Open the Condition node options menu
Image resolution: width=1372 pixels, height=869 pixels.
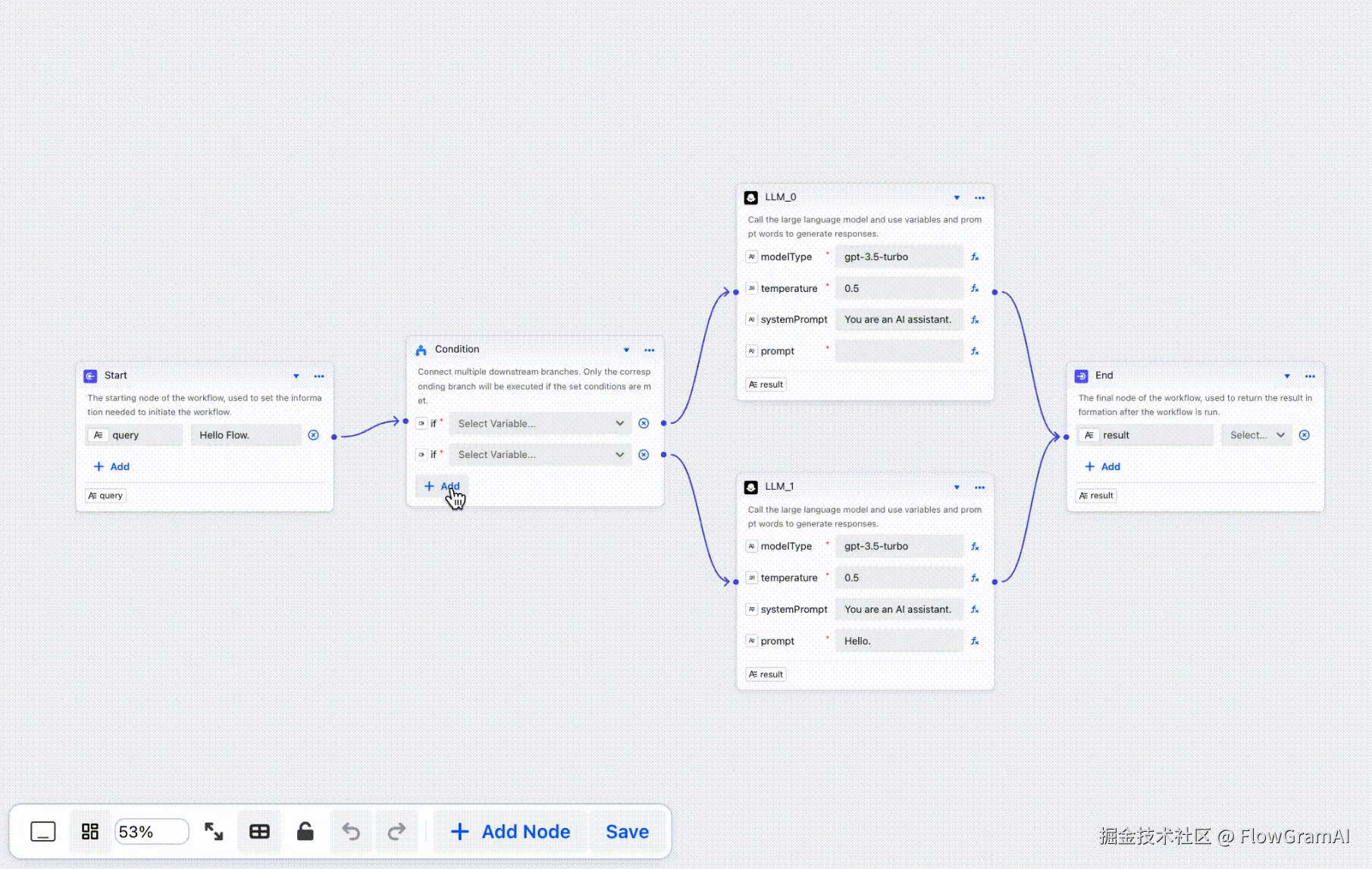649,350
